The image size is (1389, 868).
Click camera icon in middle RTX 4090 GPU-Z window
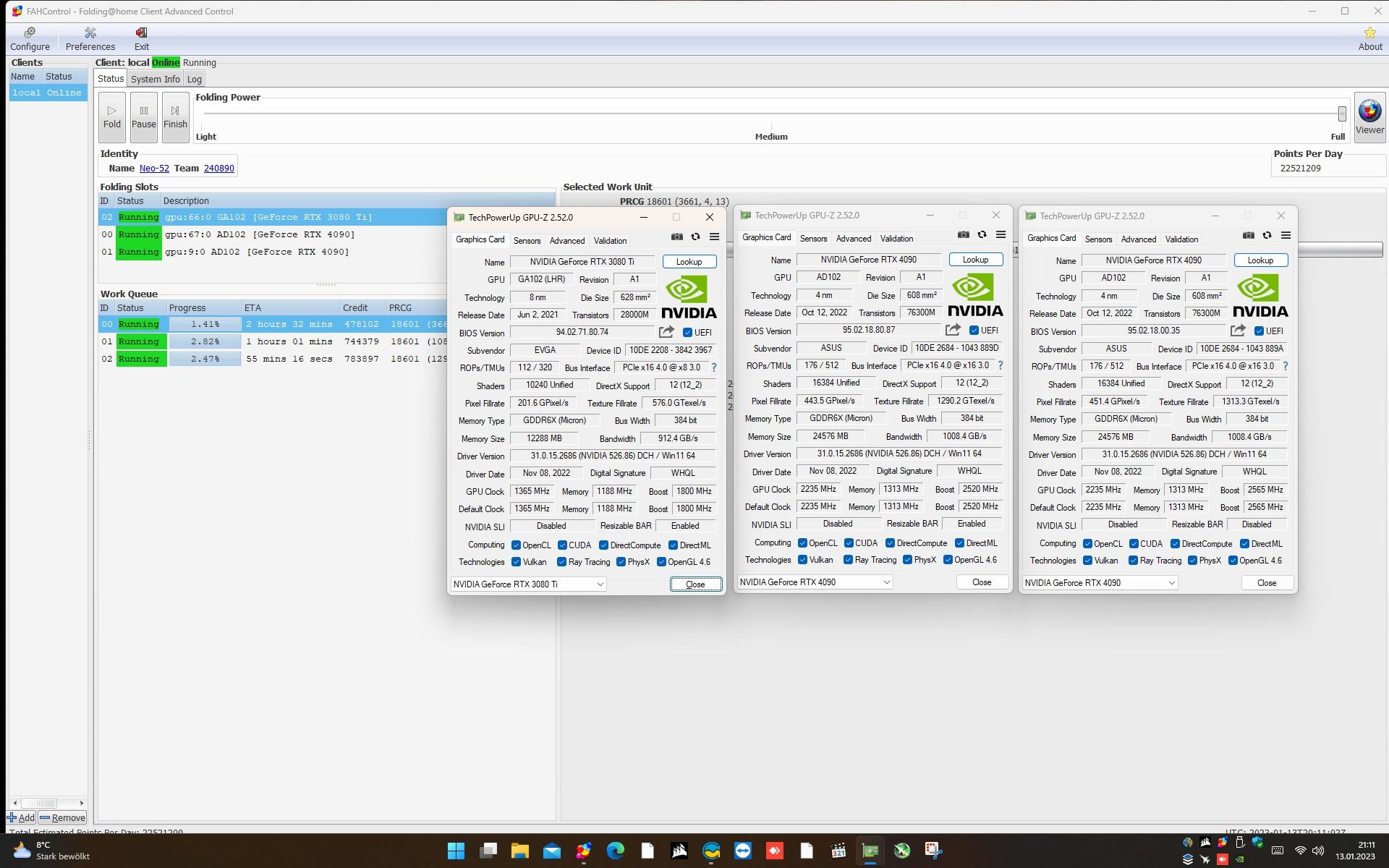pyautogui.click(x=963, y=234)
